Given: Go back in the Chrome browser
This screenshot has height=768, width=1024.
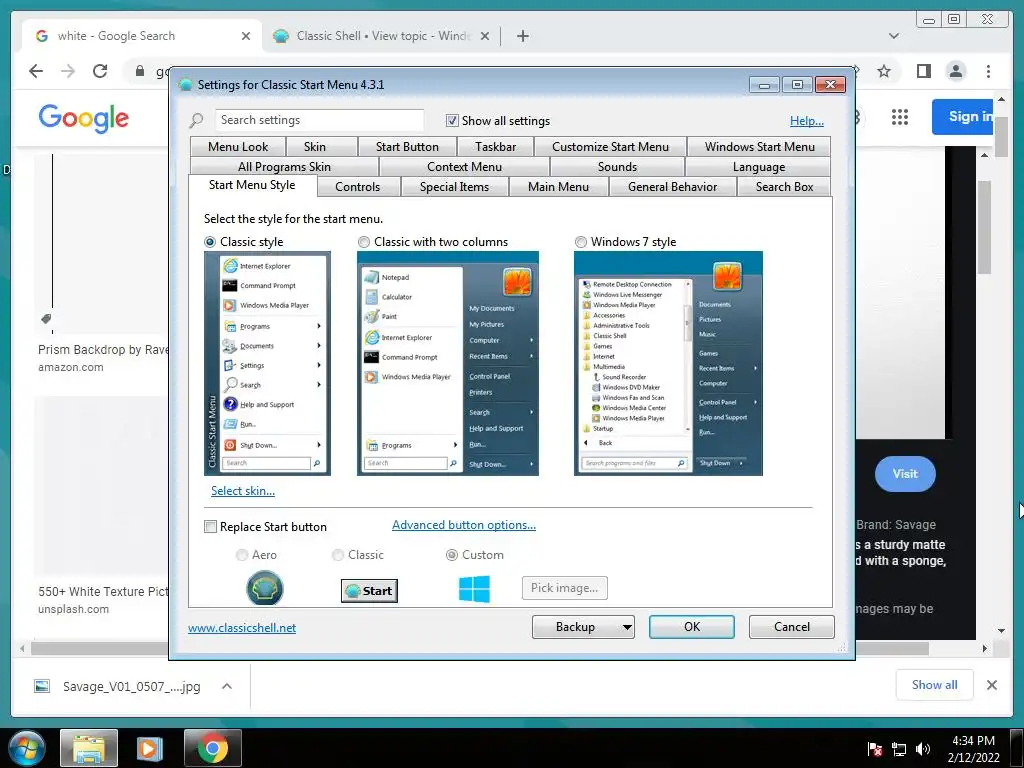Looking at the screenshot, I should [36, 71].
